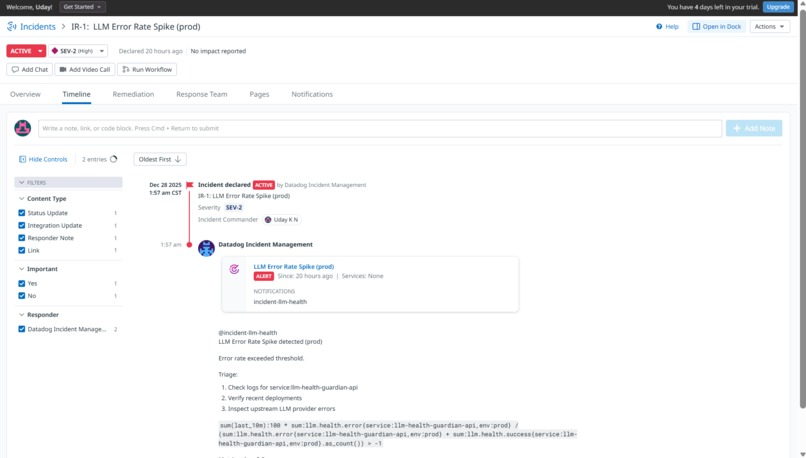Viewport: 806px width, 458px height.
Task: Click the '@incident-llm-health' mention
Action: point(248,333)
